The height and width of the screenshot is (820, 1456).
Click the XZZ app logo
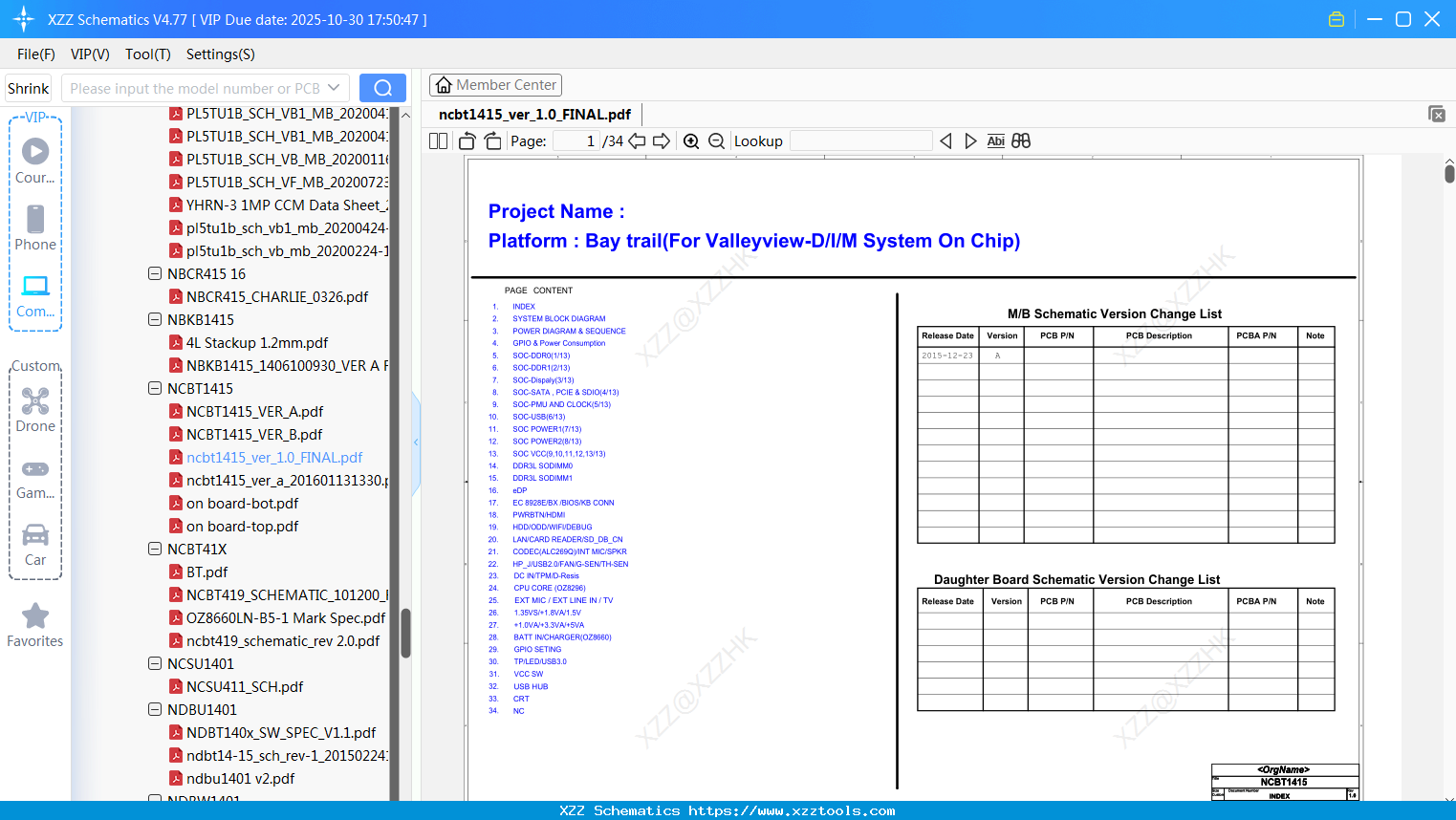pyautogui.click(x=24, y=19)
